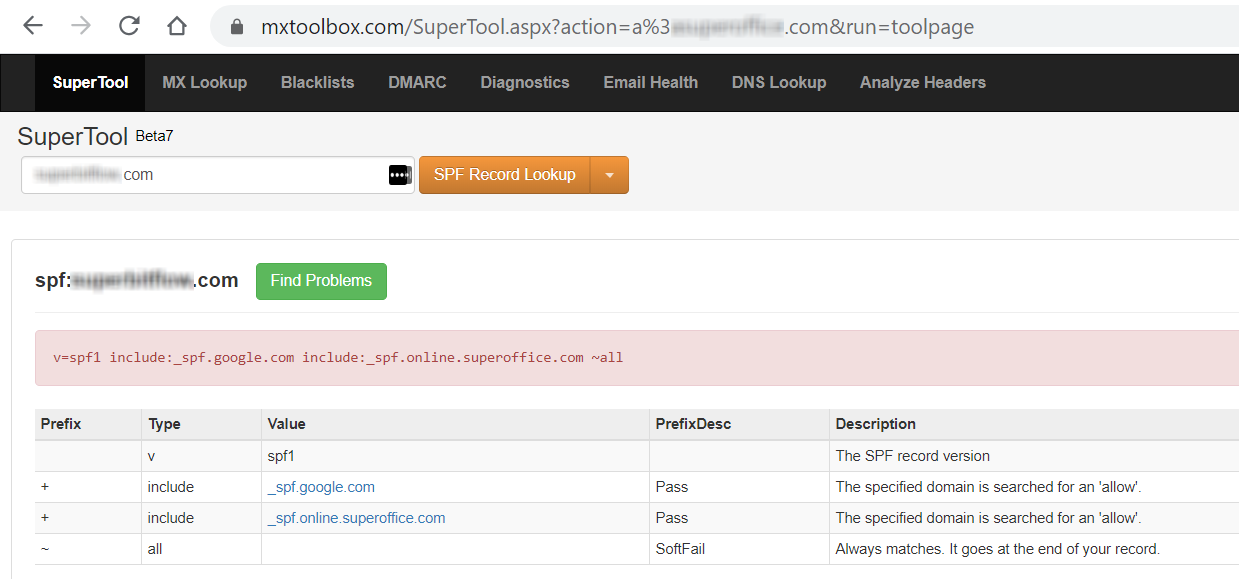This screenshot has height=579, width=1239.
Task: Open the Blacklists tab
Action: coord(318,83)
